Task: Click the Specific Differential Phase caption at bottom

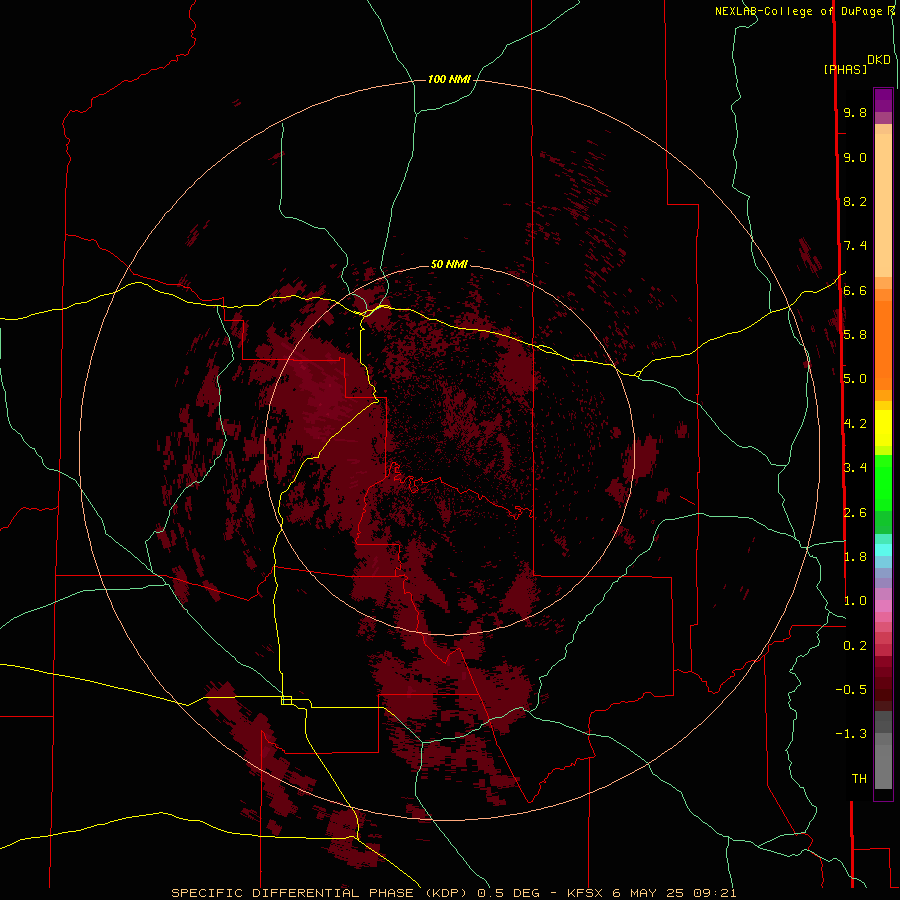Action: (x=453, y=893)
